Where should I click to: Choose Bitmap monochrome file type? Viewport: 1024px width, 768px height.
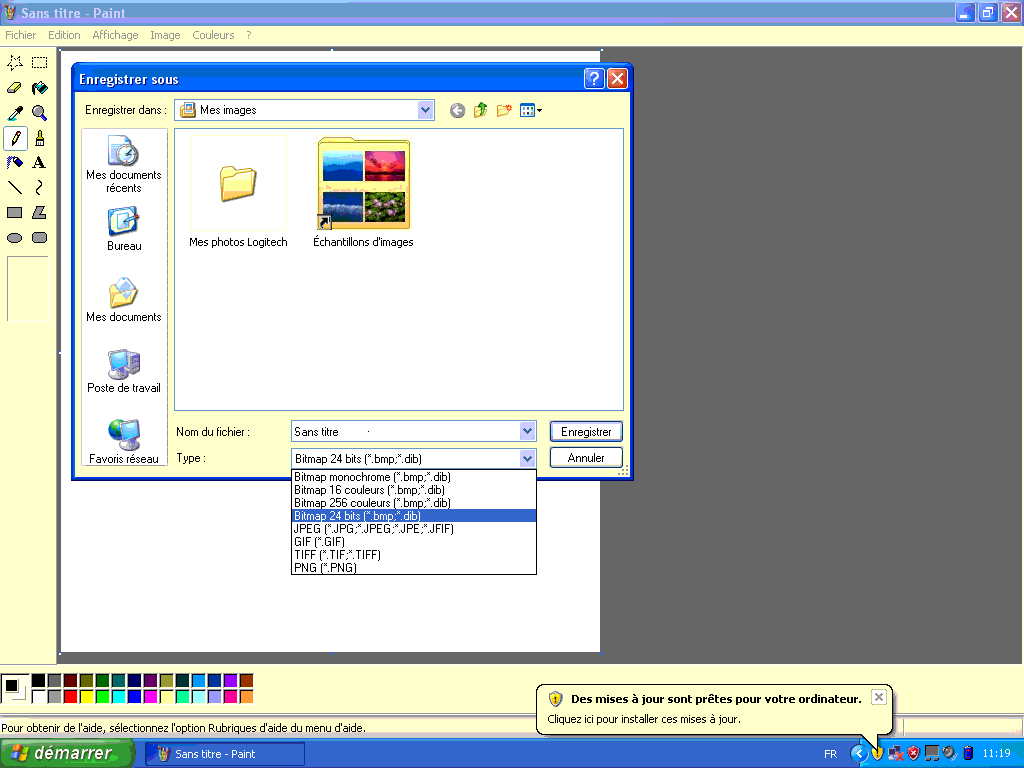pos(413,477)
